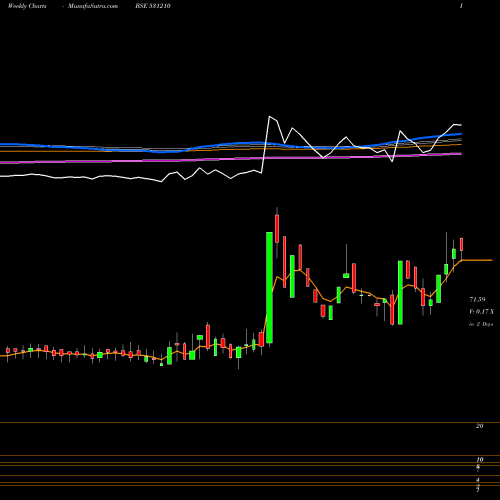Screen dimensions: 500x500
Task: Click the highest red candle after the breakout
Action: pos(277,229)
